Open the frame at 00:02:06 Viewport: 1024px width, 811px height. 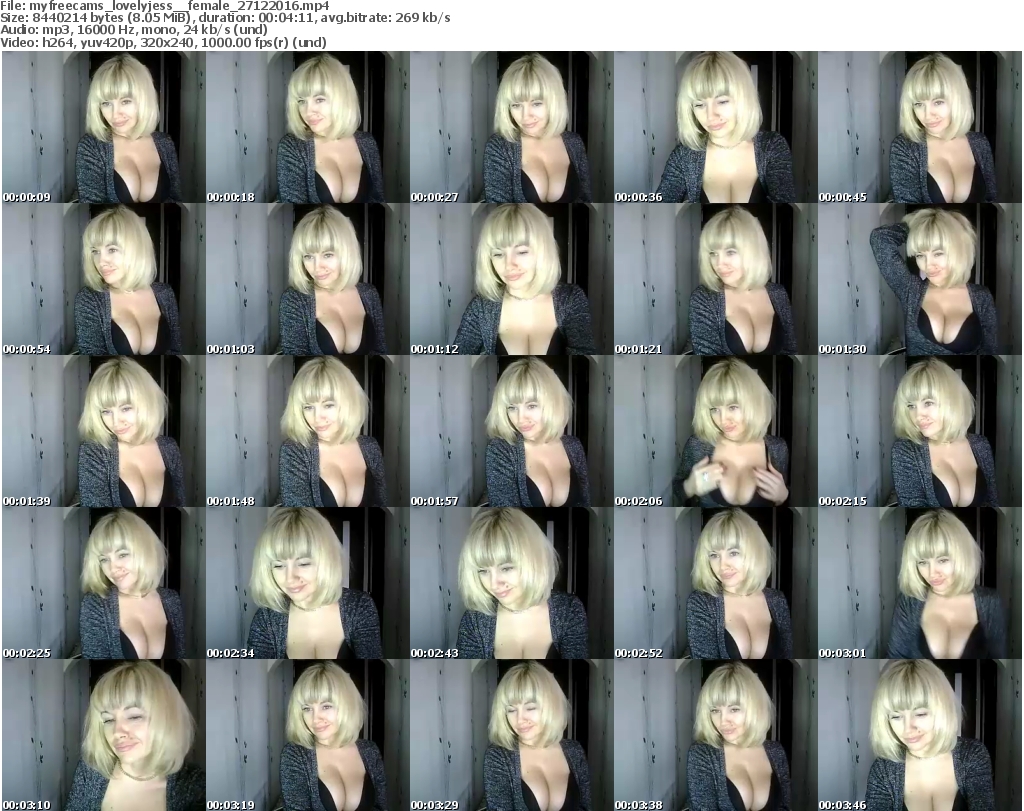coord(715,431)
